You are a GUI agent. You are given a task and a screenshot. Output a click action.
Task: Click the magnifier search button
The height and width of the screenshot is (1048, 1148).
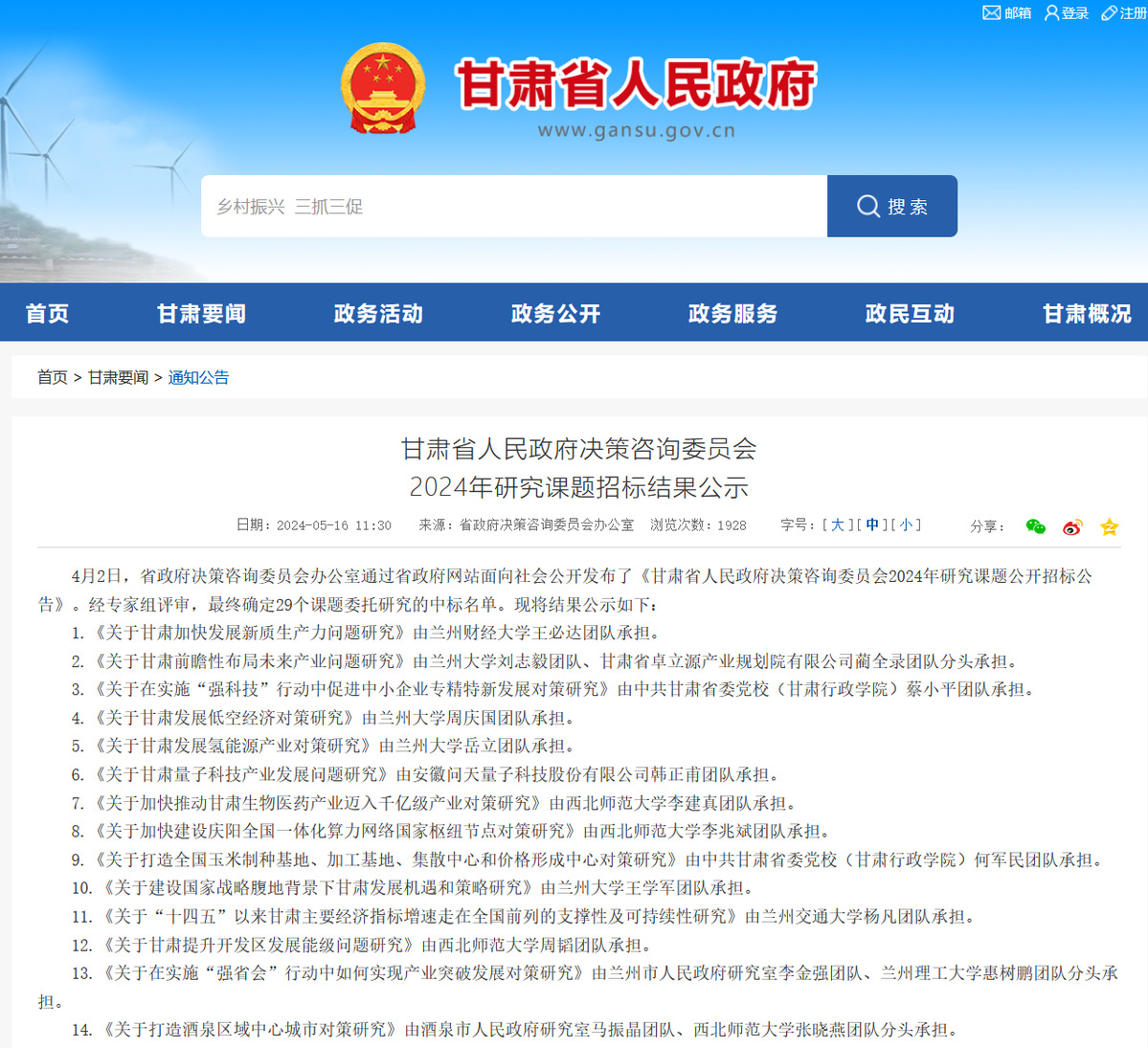892,206
